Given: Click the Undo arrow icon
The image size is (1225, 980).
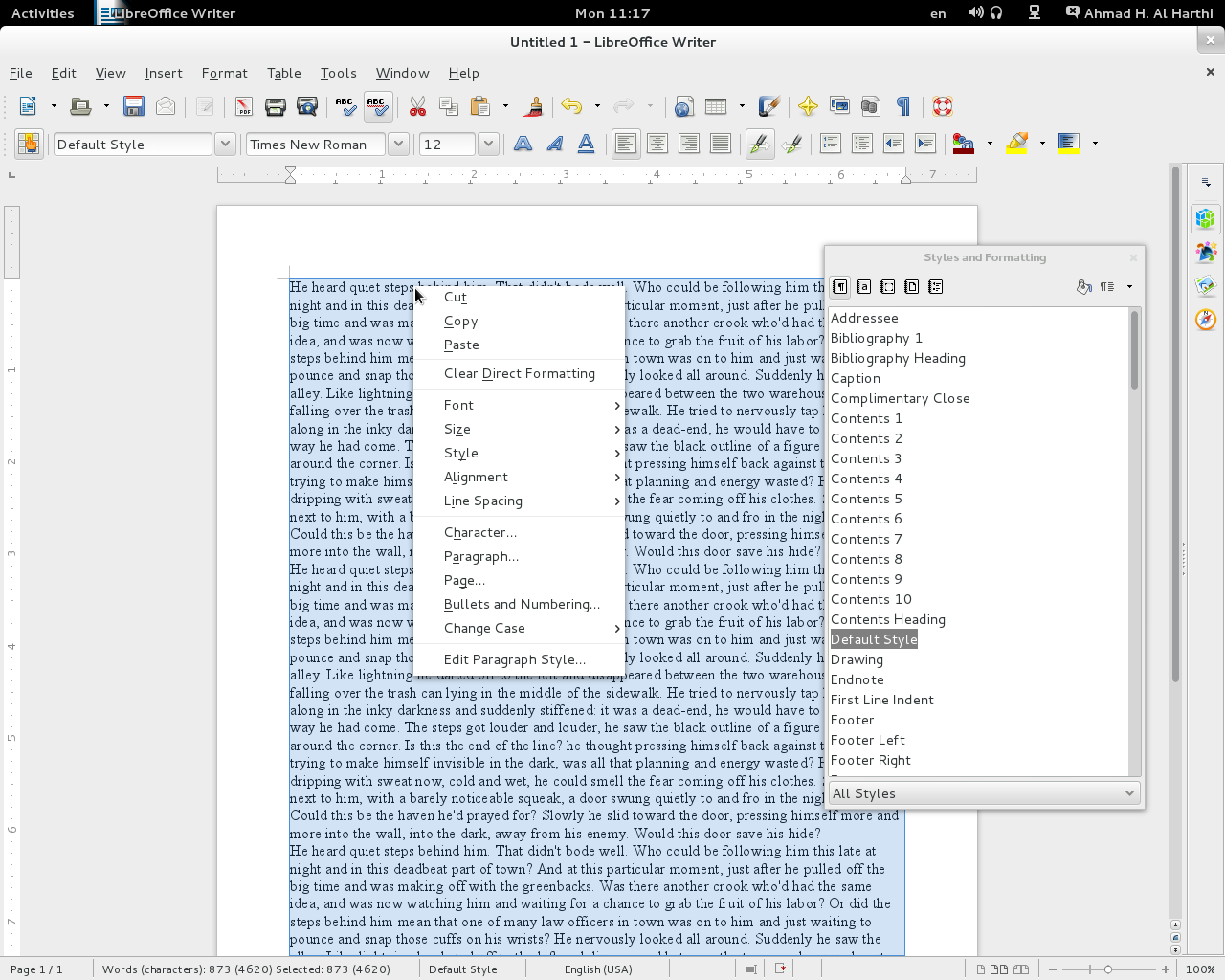Looking at the screenshot, I should [572, 106].
